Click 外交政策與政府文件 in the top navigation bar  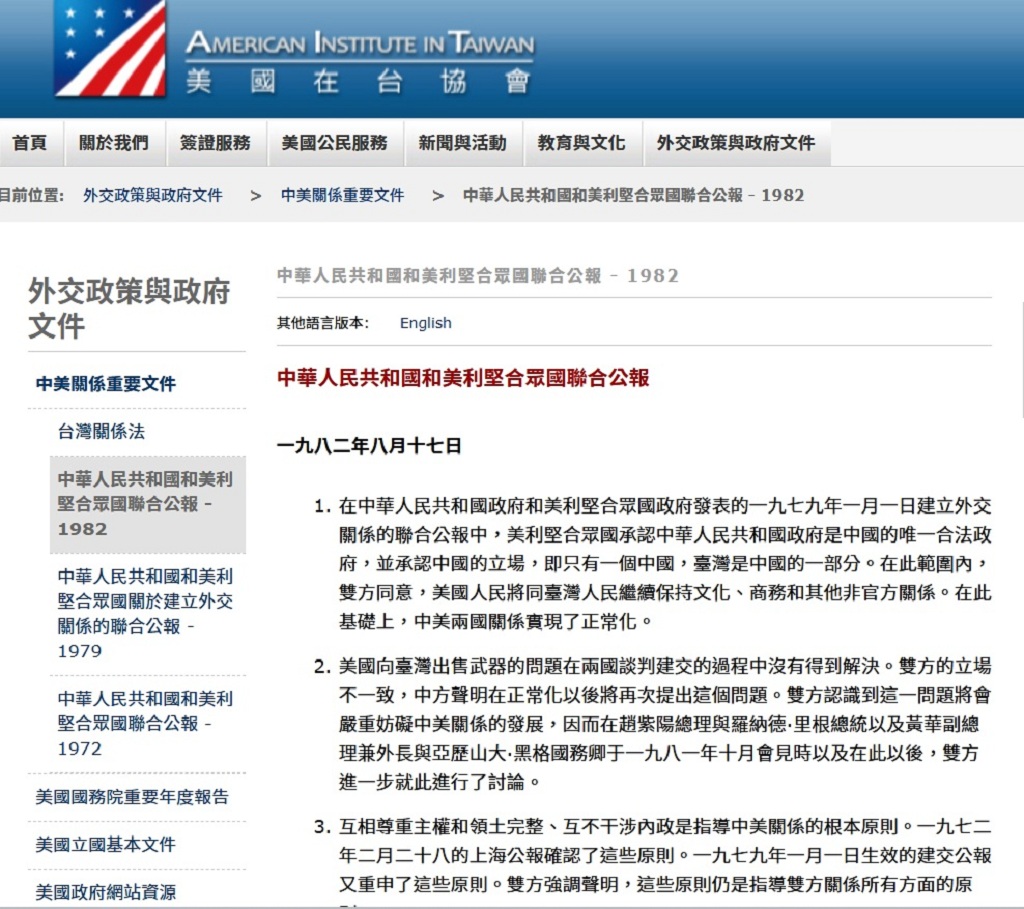click(735, 143)
